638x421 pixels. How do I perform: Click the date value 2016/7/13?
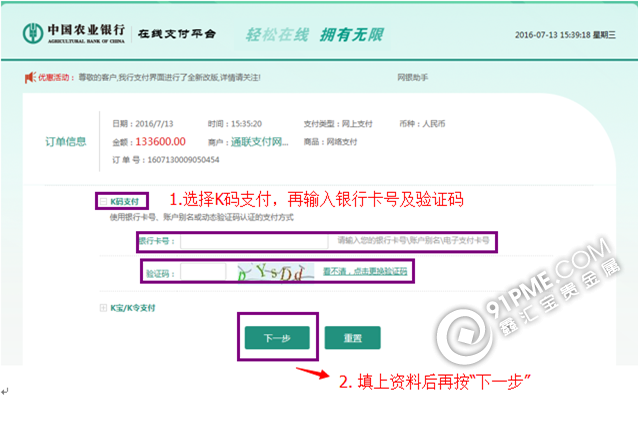[x=154, y=124]
